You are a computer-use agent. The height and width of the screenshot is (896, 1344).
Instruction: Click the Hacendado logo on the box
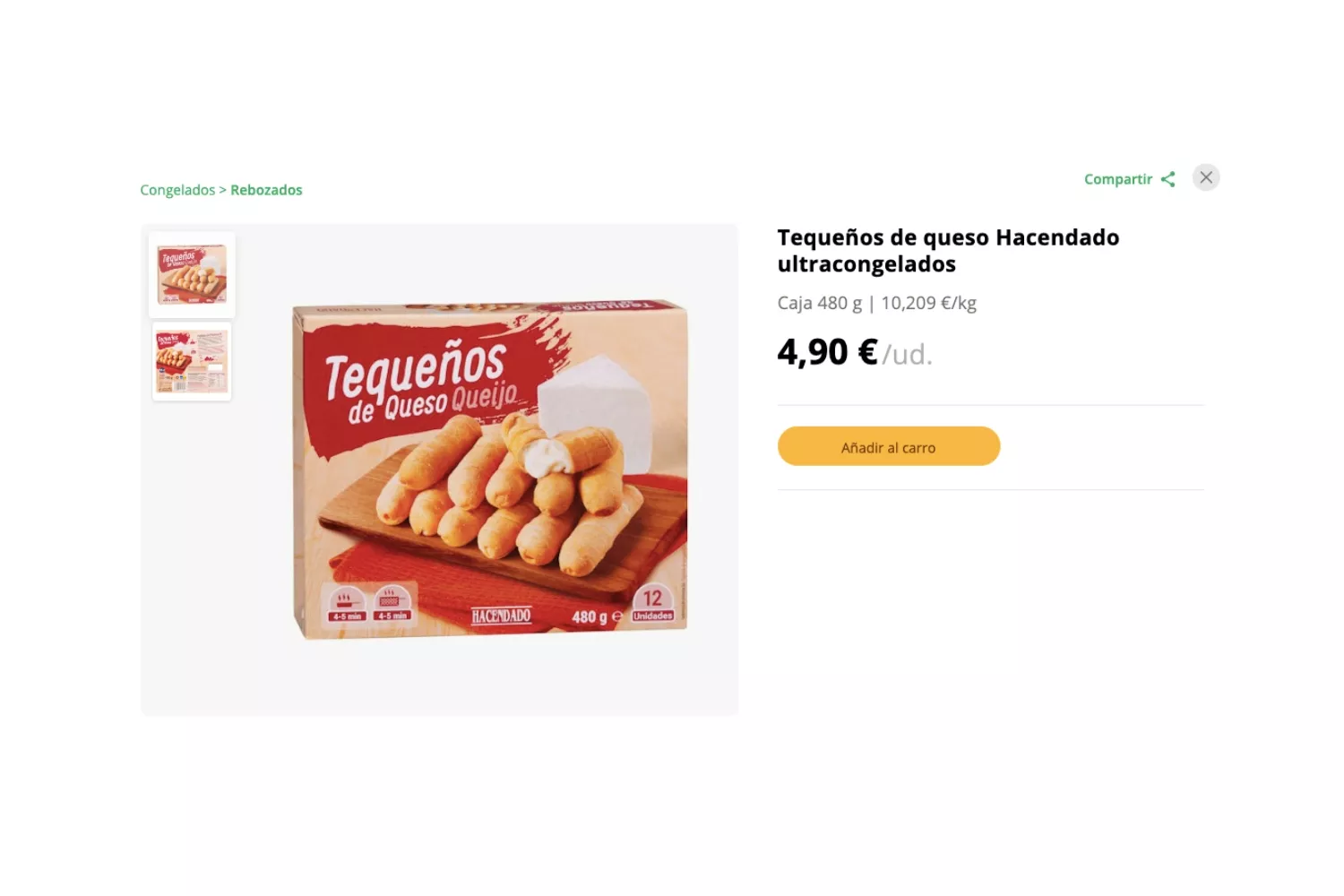(x=501, y=616)
